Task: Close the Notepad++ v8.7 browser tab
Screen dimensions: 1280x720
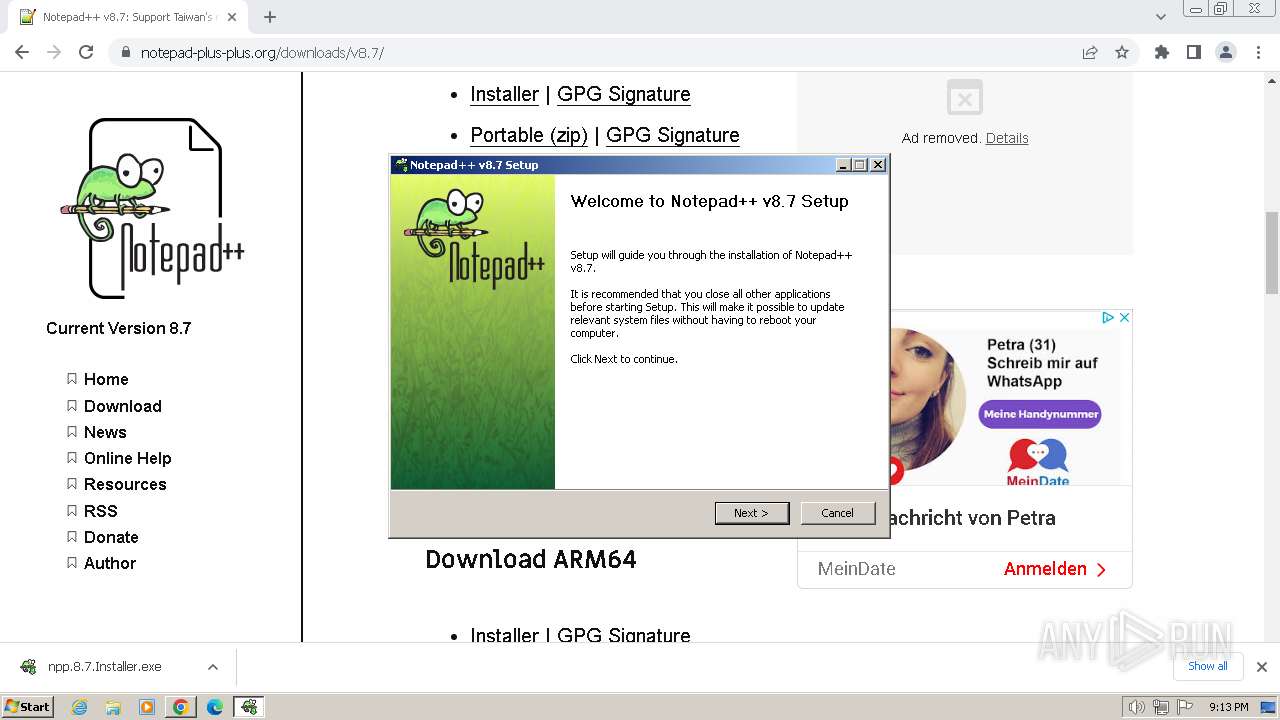Action: 232,17
